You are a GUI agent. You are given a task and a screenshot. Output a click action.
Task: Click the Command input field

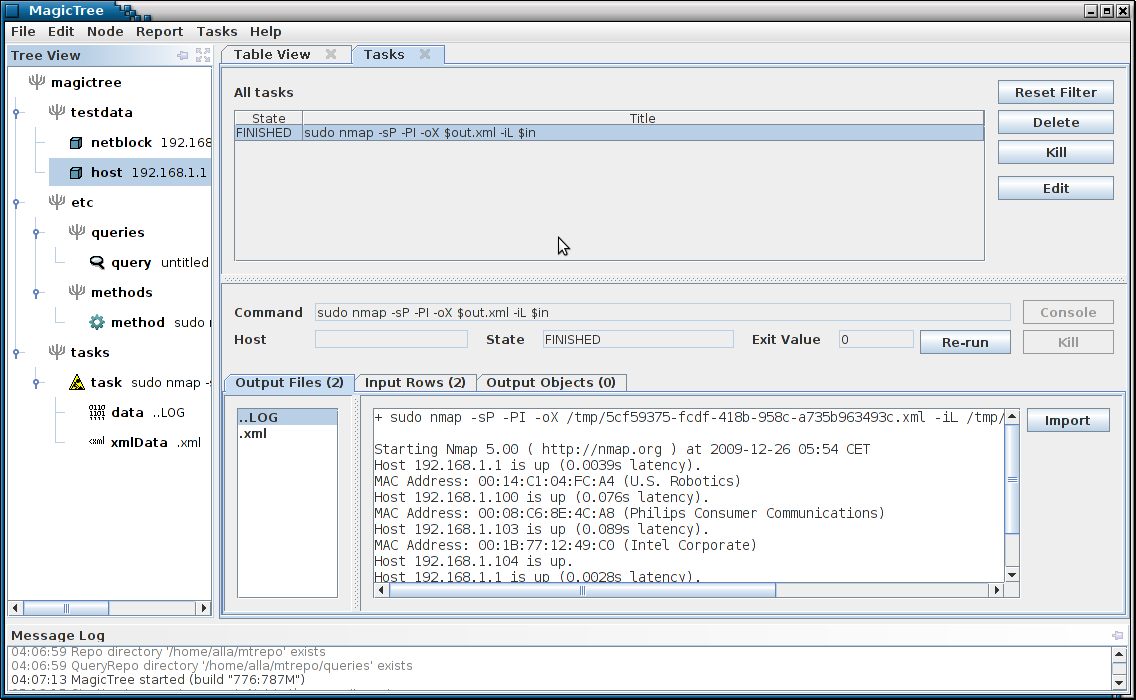(x=662, y=312)
